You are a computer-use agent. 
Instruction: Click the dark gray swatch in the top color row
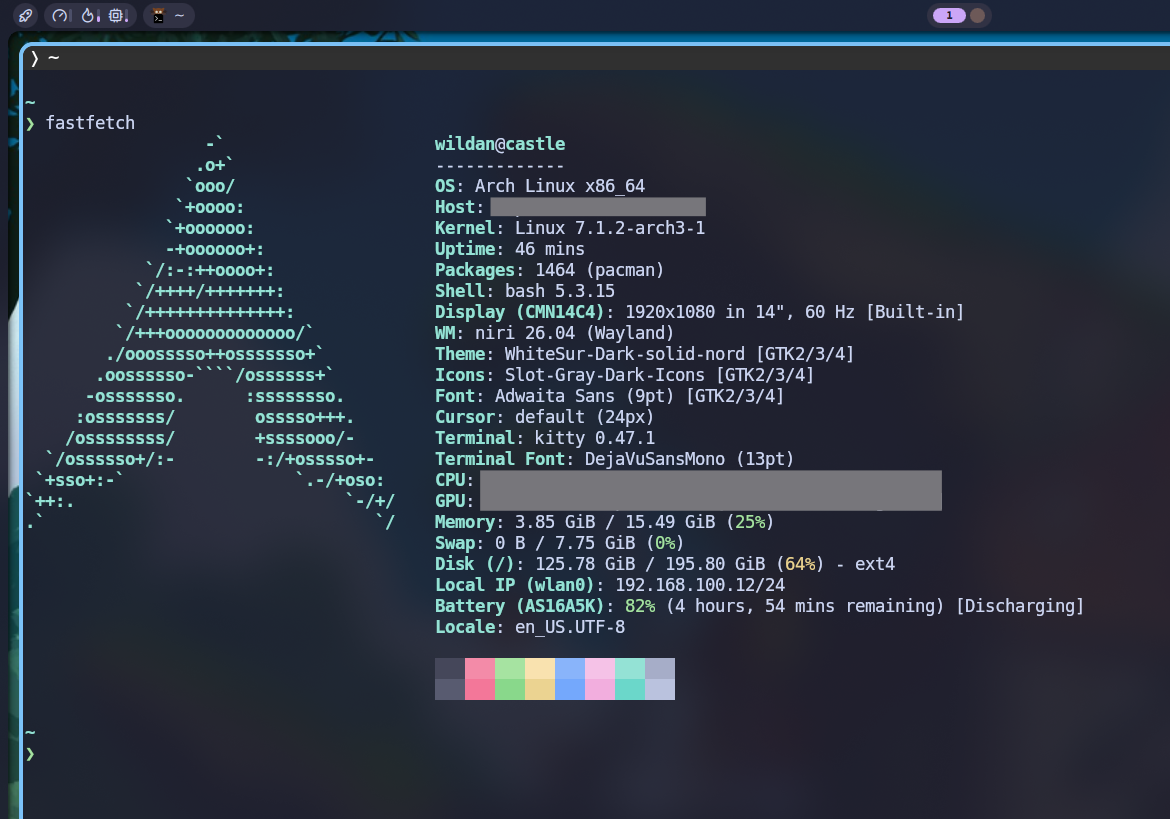(x=450, y=668)
